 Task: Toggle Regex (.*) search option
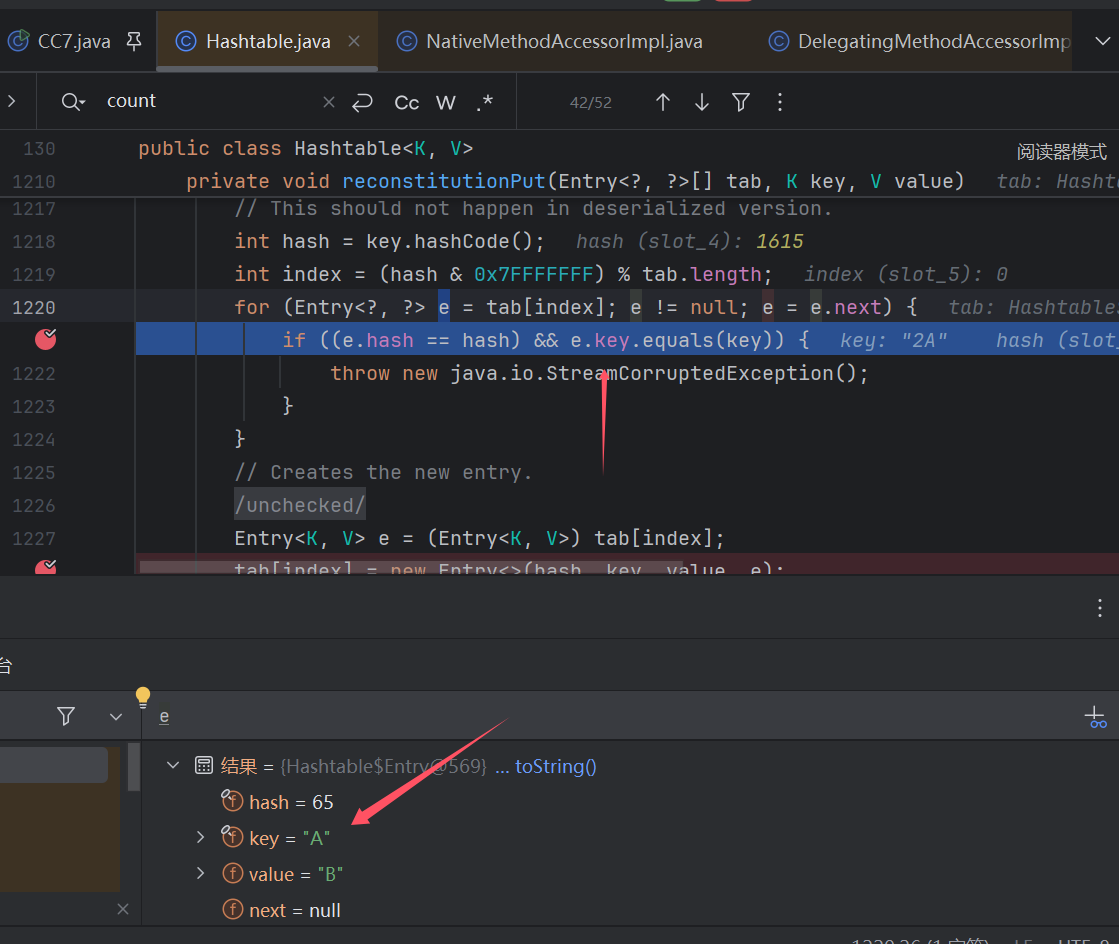coord(485,103)
